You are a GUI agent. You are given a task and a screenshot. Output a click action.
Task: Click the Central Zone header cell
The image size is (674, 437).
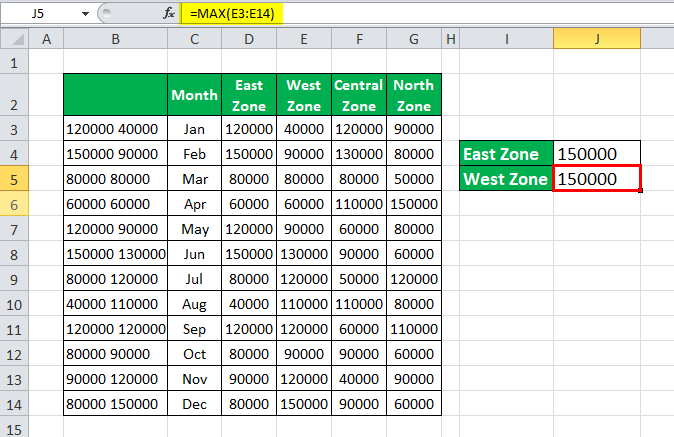coord(359,95)
